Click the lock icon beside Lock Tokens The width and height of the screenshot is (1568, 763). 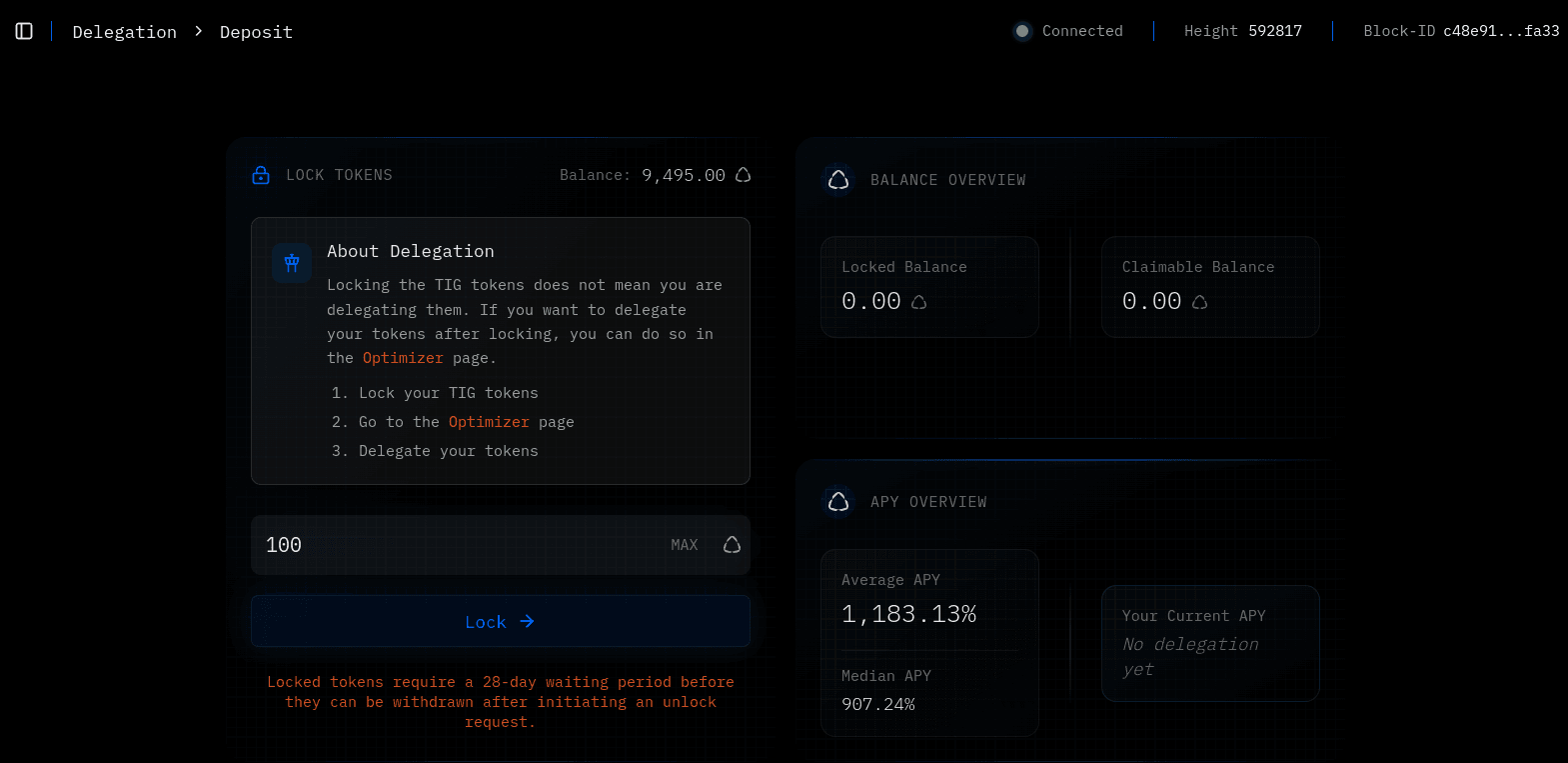click(261, 175)
